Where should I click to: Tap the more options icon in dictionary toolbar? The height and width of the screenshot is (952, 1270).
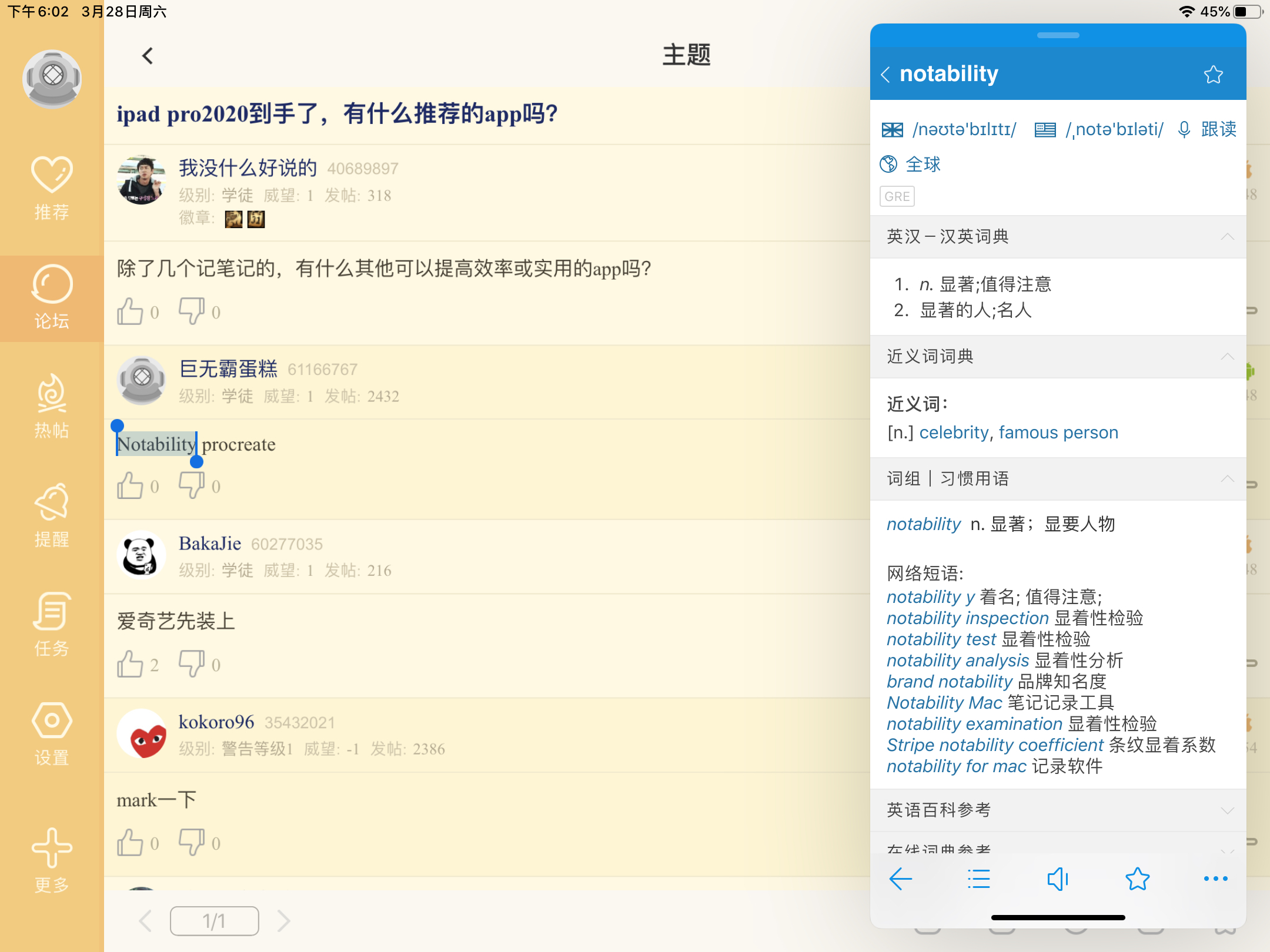point(1215,879)
